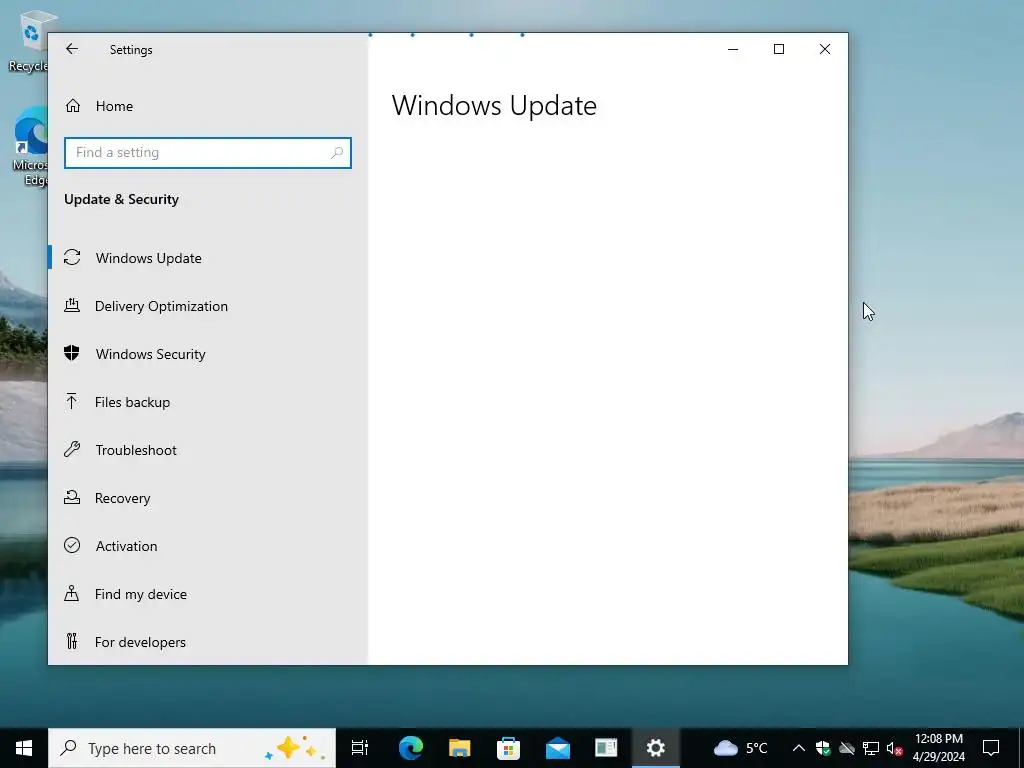Viewport: 1024px width, 768px height.
Task: Open the Mail app from the taskbar
Action: (x=558, y=748)
